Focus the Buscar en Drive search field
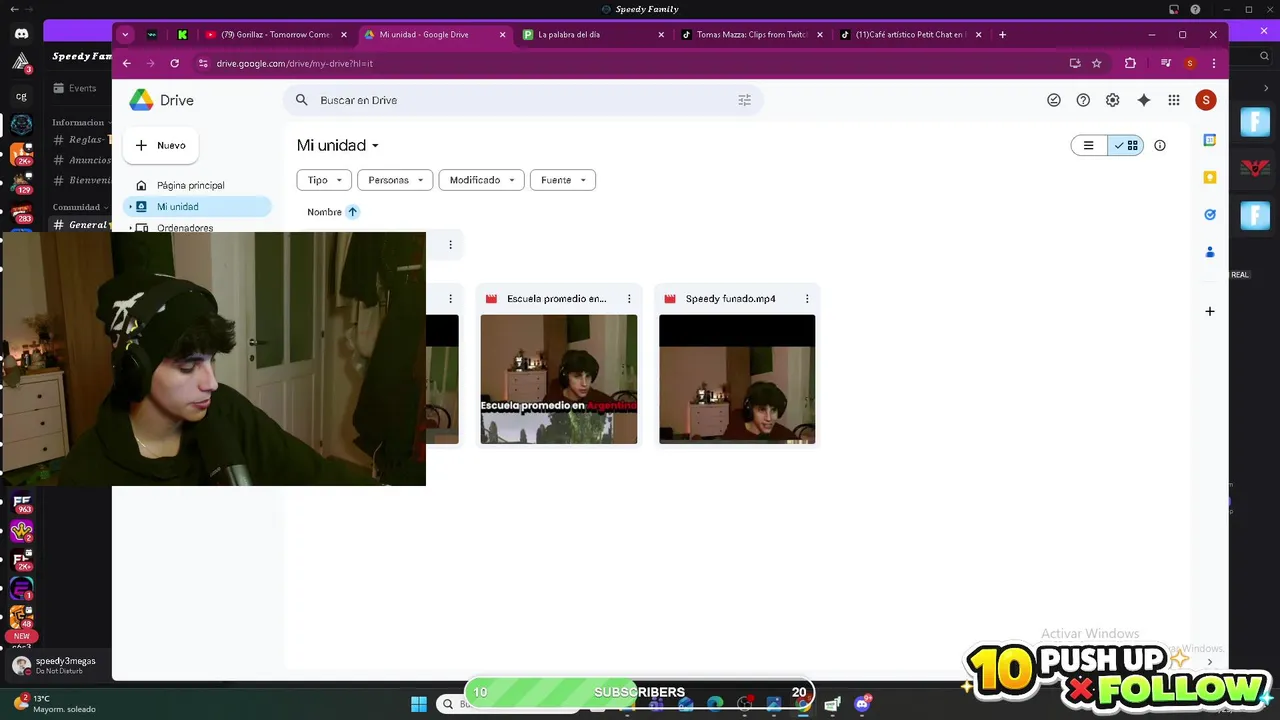 [x=524, y=100]
